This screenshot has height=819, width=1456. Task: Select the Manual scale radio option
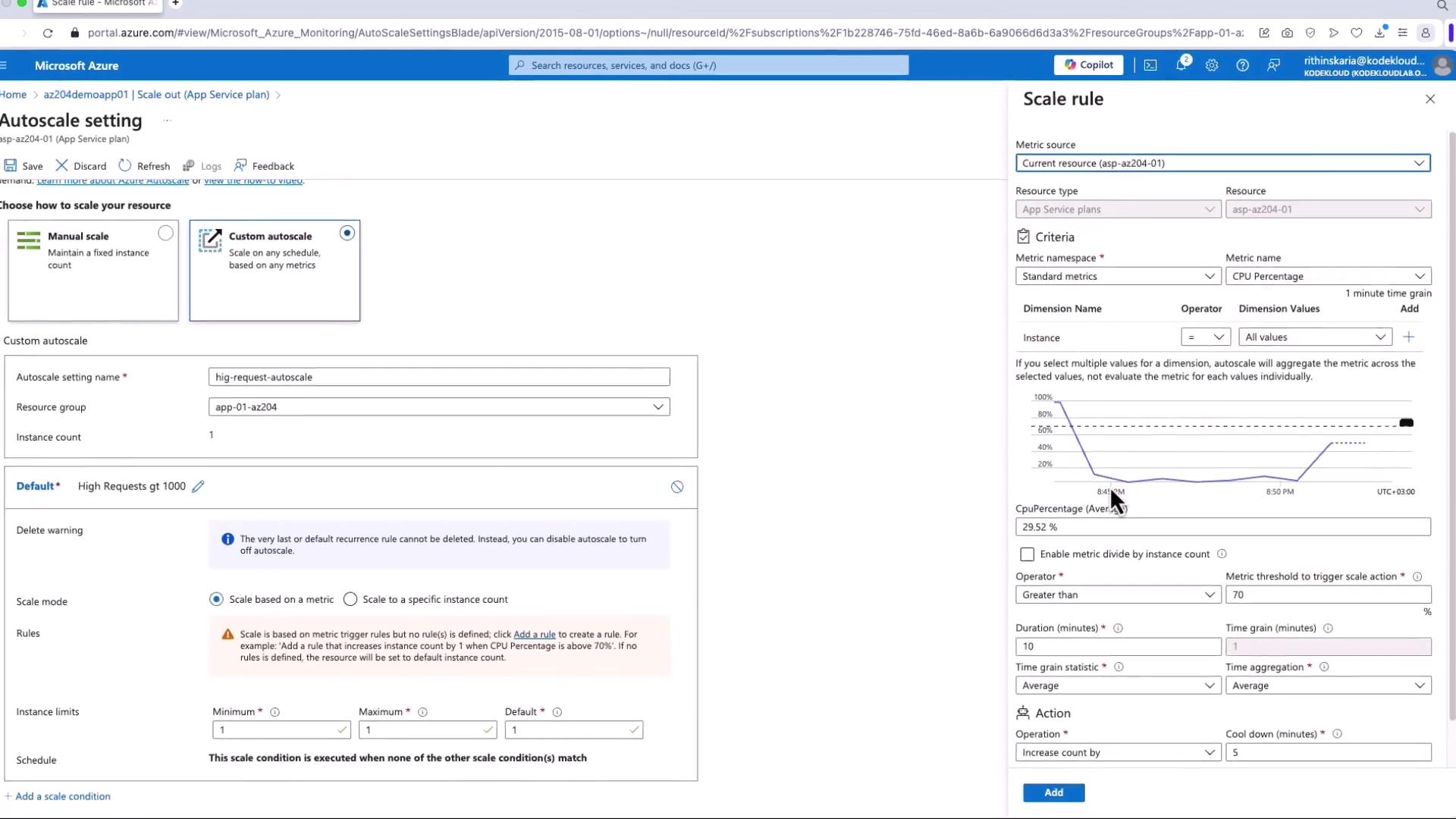click(x=165, y=233)
